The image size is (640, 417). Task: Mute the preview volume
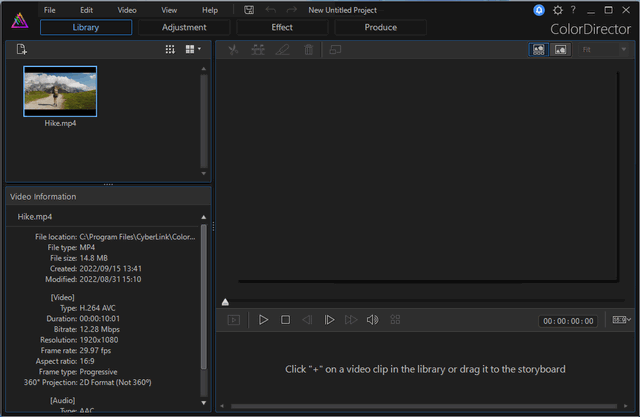(372, 320)
